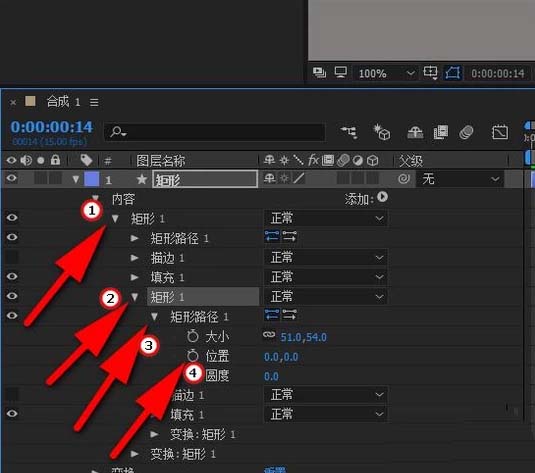The height and width of the screenshot is (473, 535).
Task: Click the blue label color of 矩形 layer
Action: tap(91, 179)
